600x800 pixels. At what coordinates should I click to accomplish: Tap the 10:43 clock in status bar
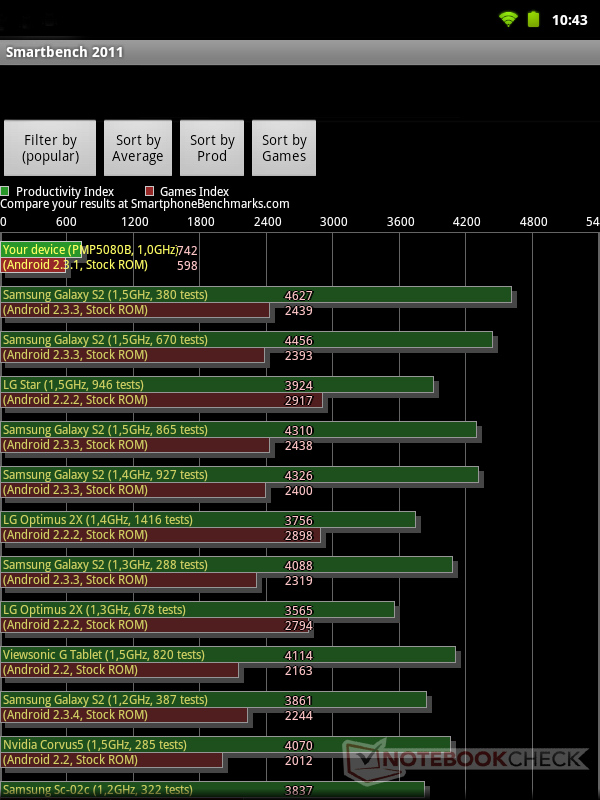(569, 20)
